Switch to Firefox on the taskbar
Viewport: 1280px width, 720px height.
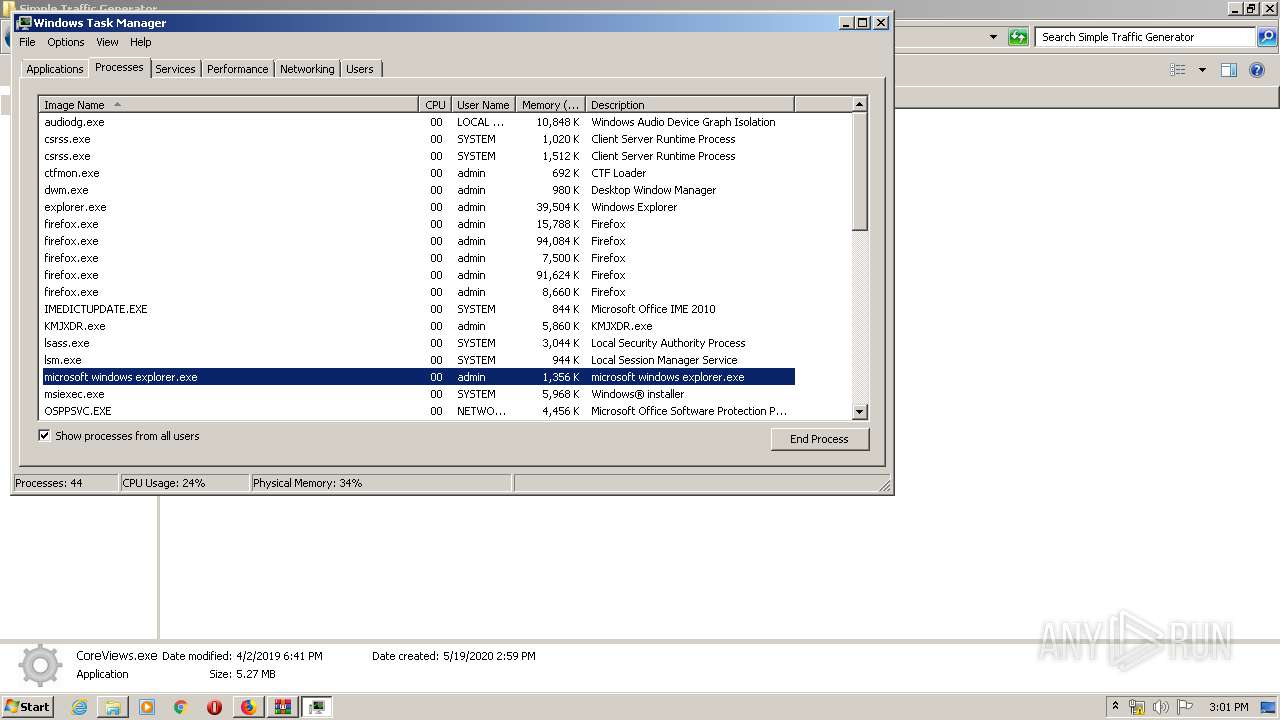click(x=248, y=707)
